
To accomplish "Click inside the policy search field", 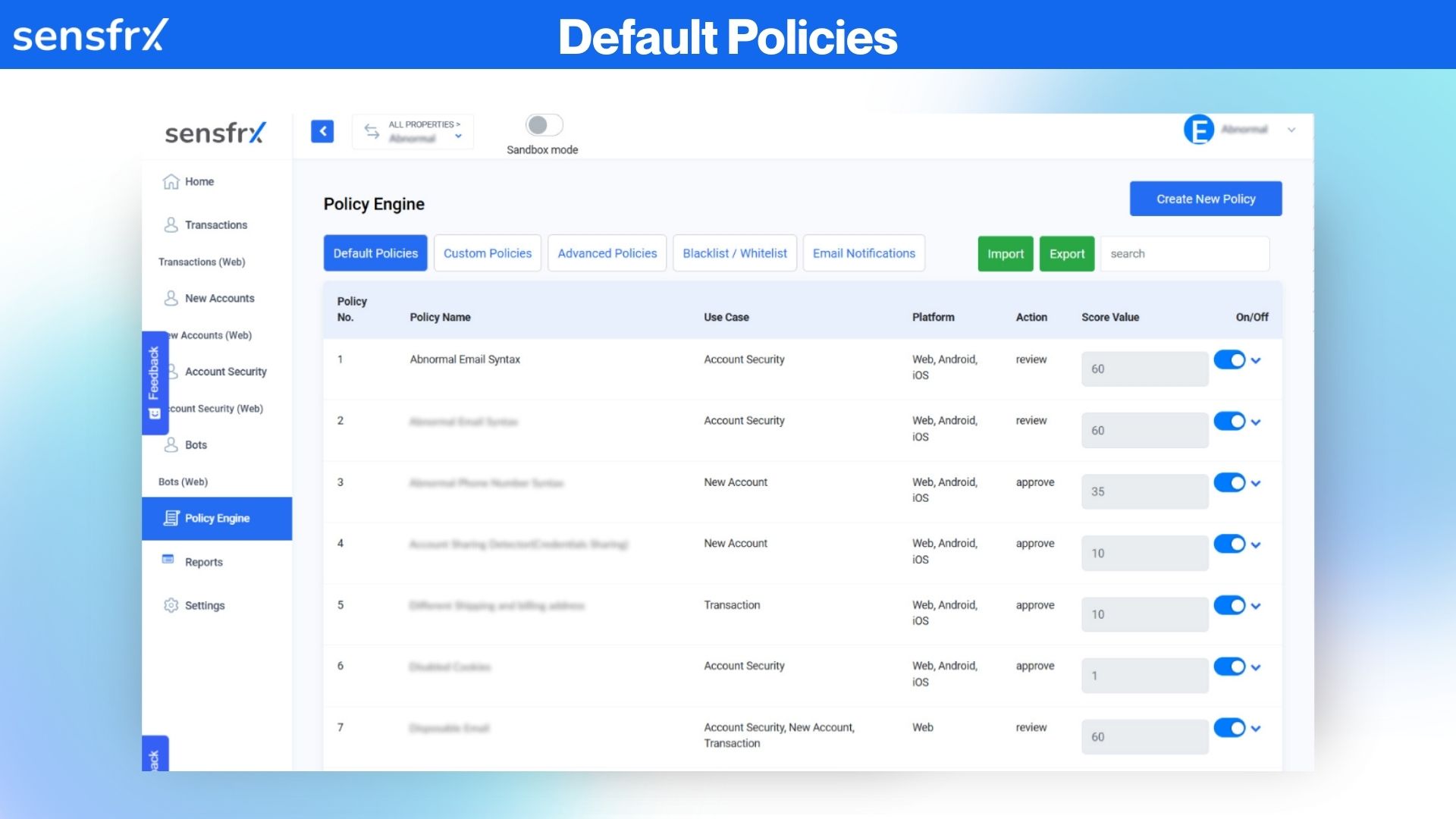I will (x=1185, y=253).
